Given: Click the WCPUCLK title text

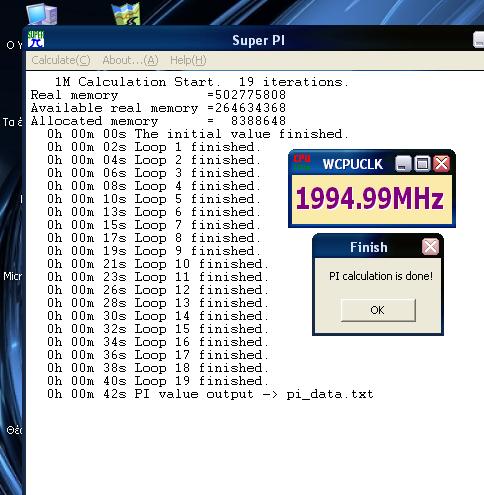Looking at the screenshot, I should (x=353, y=164).
